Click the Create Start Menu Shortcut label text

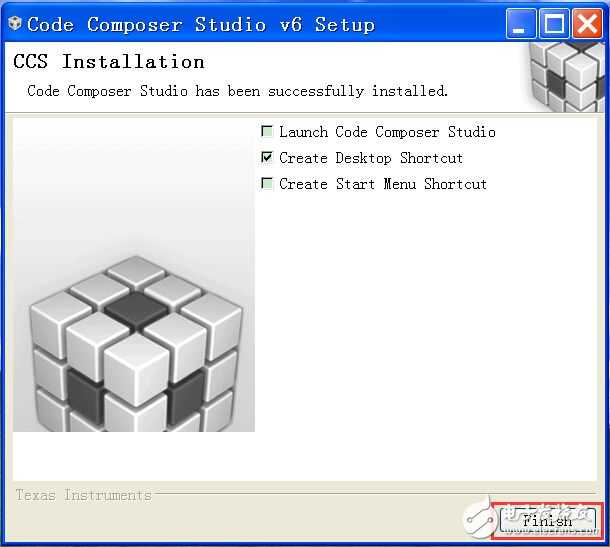coord(383,184)
